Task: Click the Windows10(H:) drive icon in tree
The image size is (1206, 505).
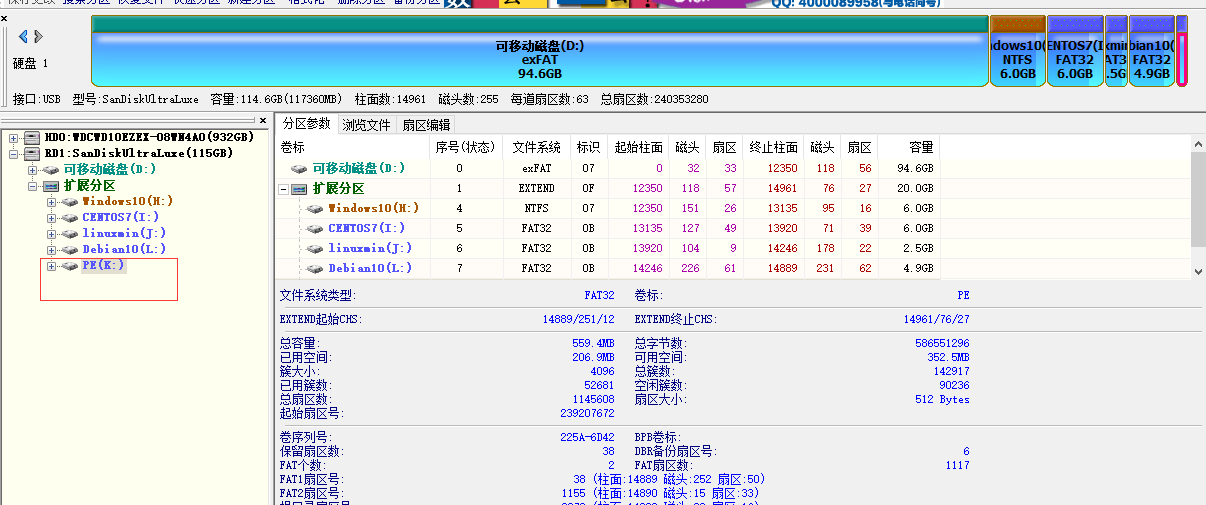Action: pos(70,202)
